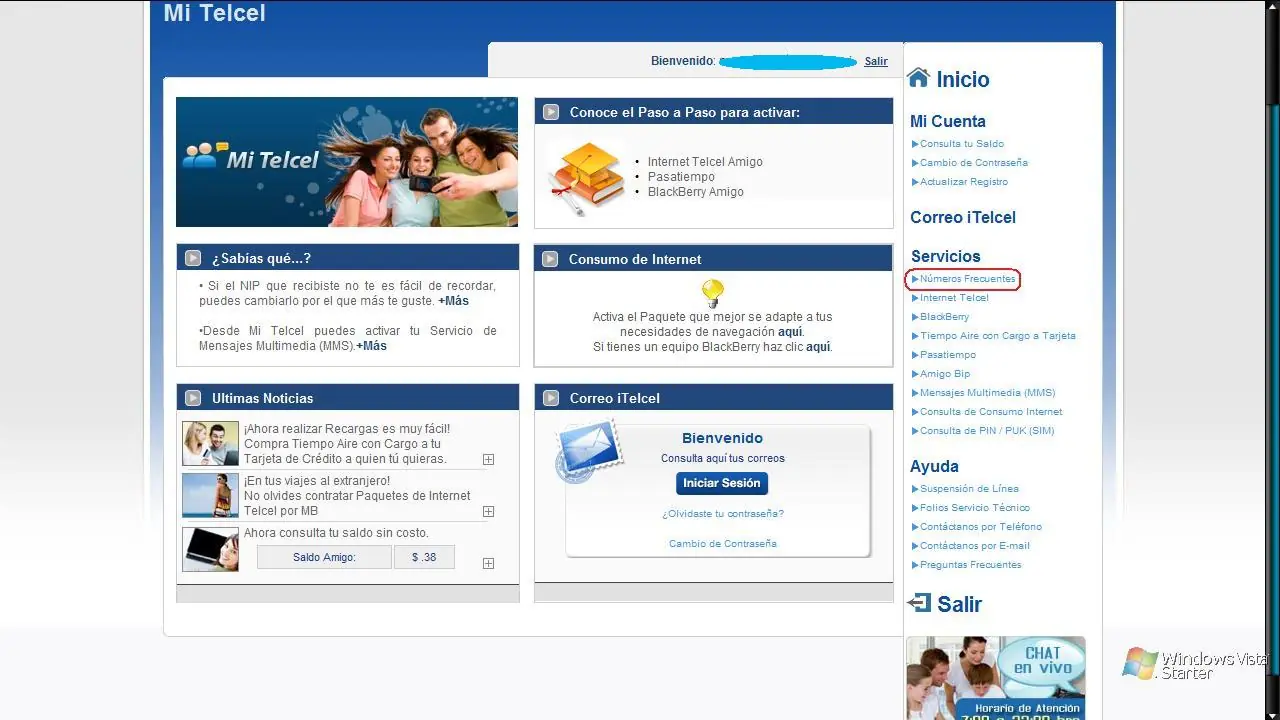Click +Más after the Mensajes Multimedia tip
The image size is (1280, 720).
(371, 346)
